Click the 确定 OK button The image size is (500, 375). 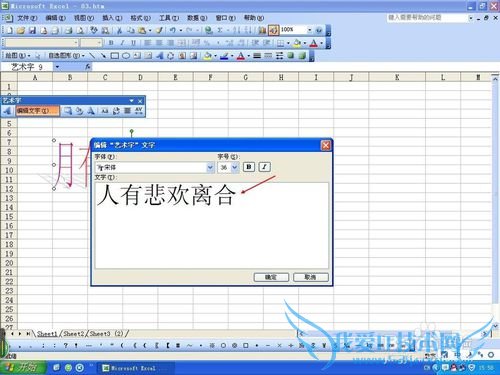[271, 277]
